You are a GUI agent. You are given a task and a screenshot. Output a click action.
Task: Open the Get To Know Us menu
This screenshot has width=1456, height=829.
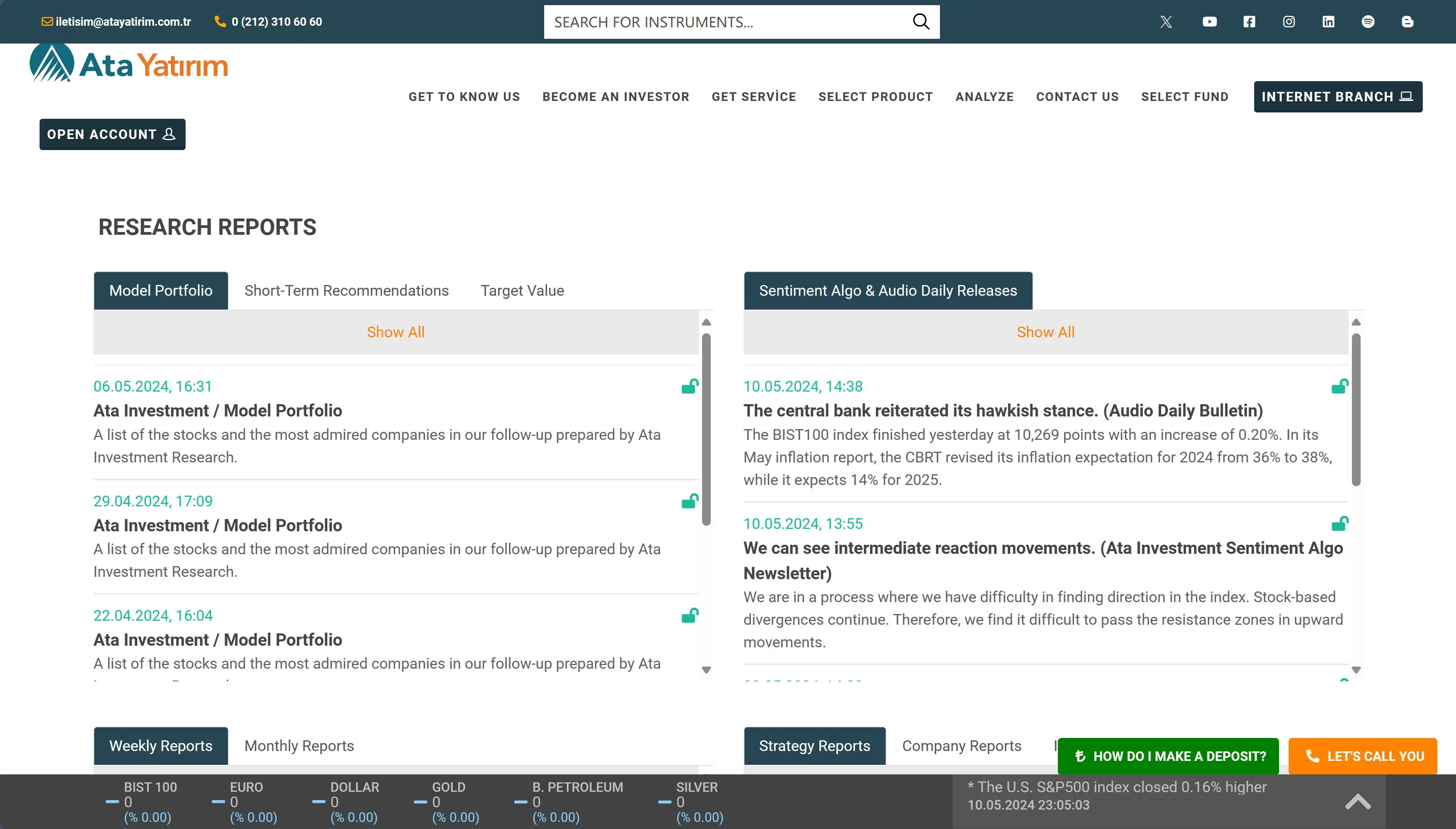coord(465,97)
